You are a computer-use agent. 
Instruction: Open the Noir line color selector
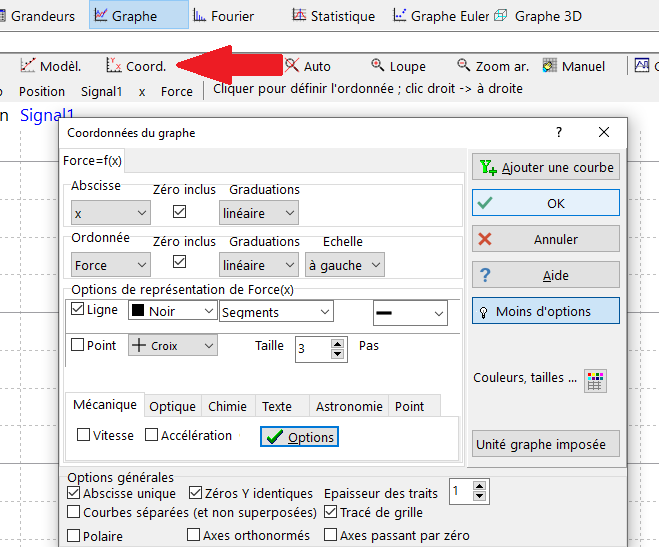(172, 311)
